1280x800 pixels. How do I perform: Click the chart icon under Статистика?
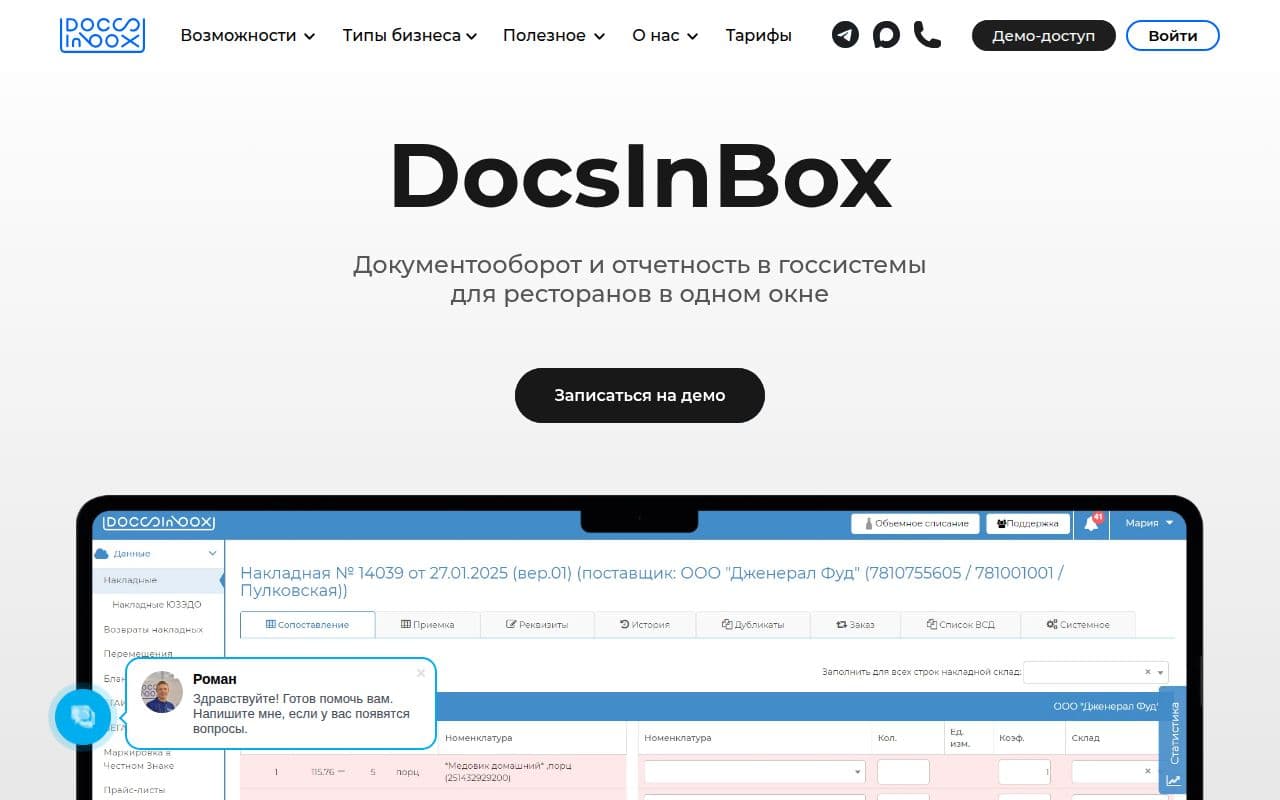click(1173, 780)
